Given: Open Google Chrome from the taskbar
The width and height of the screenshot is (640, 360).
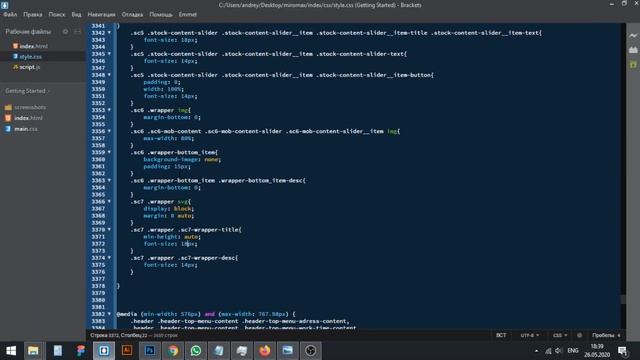Looking at the screenshot, I should tap(173, 351).
